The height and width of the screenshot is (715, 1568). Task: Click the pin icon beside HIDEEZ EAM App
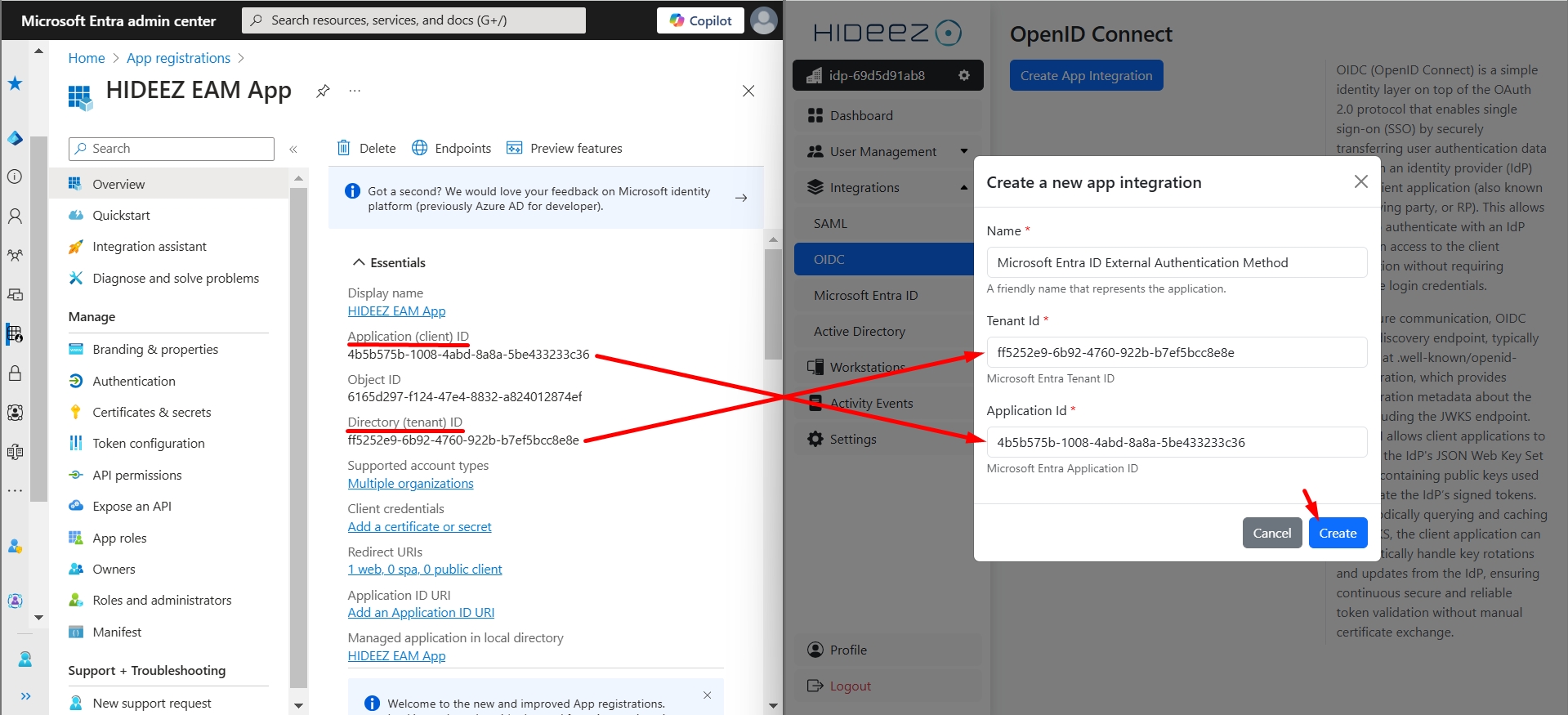tap(323, 91)
